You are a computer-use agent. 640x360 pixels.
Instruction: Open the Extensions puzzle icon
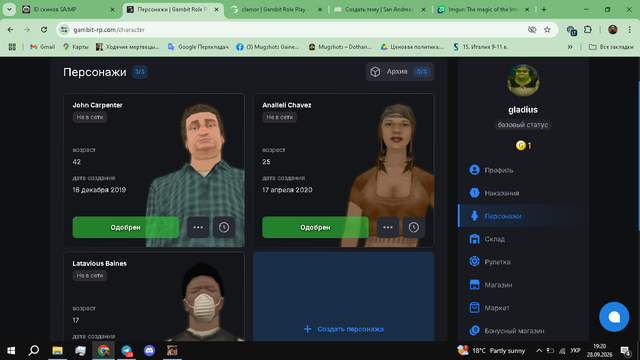coord(588,30)
